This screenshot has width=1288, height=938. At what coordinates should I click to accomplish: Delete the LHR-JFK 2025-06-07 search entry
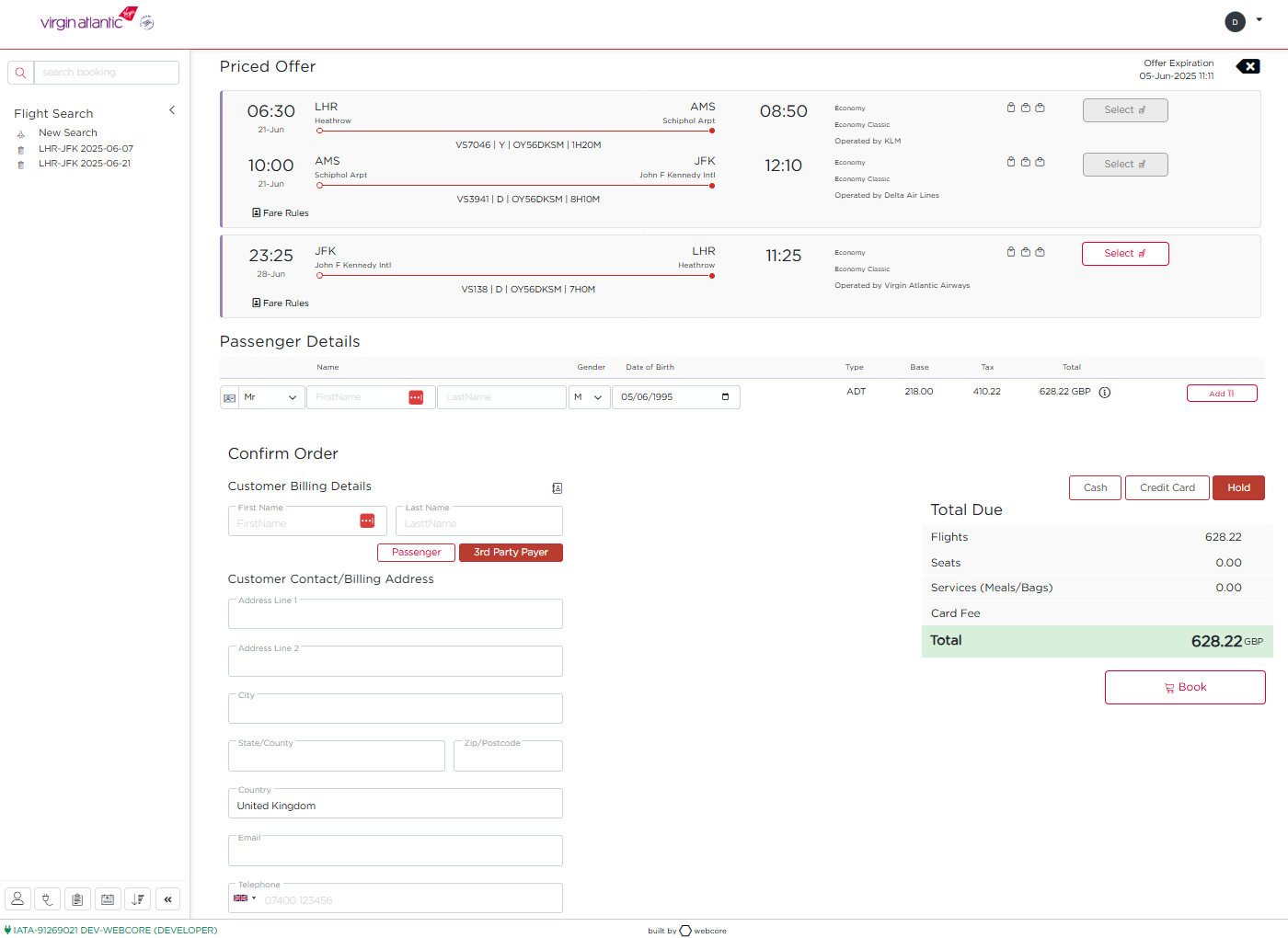tap(21, 150)
